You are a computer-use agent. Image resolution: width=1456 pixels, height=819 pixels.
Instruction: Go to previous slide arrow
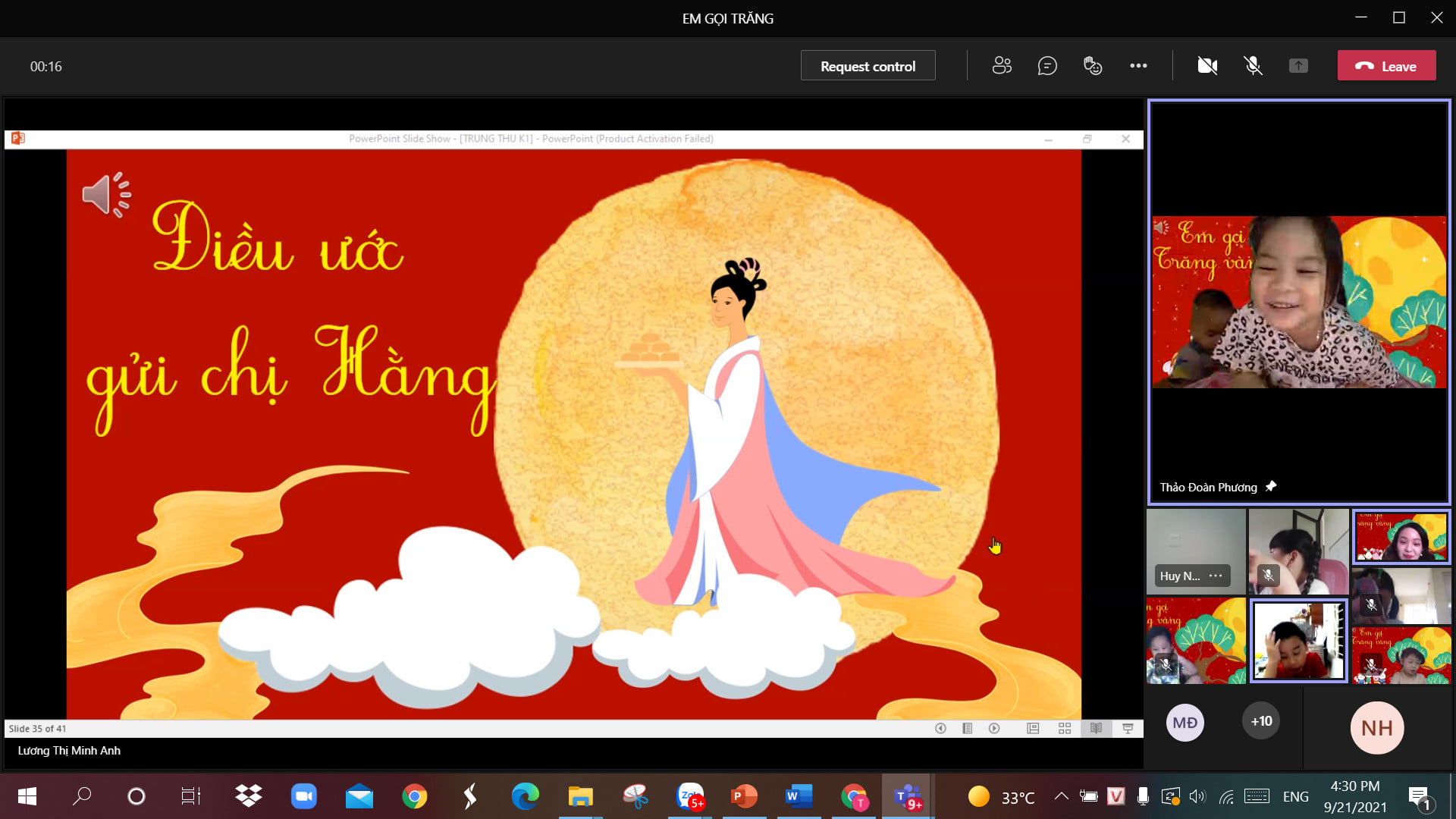940,729
